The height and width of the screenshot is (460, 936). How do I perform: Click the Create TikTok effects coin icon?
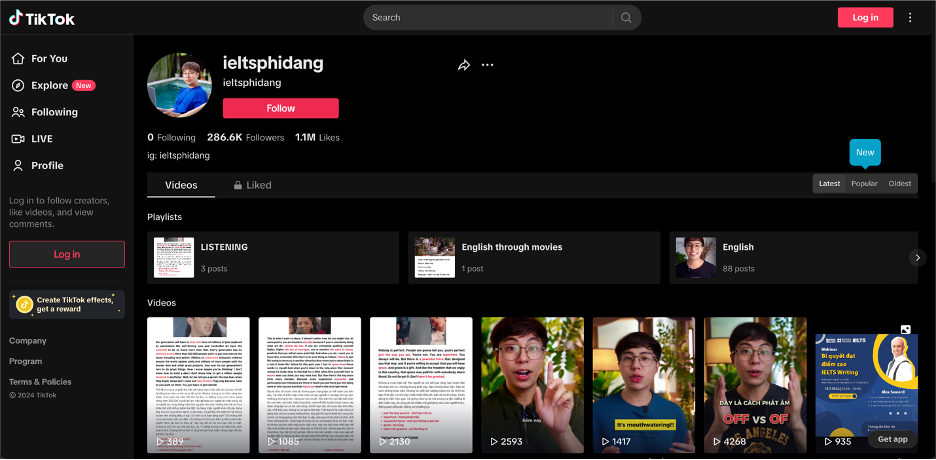24,304
